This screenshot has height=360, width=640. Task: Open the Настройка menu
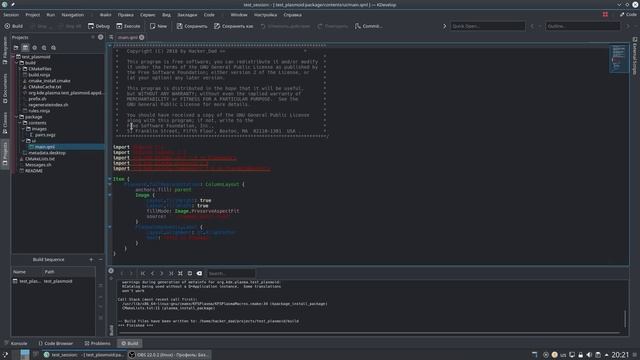(265, 15)
